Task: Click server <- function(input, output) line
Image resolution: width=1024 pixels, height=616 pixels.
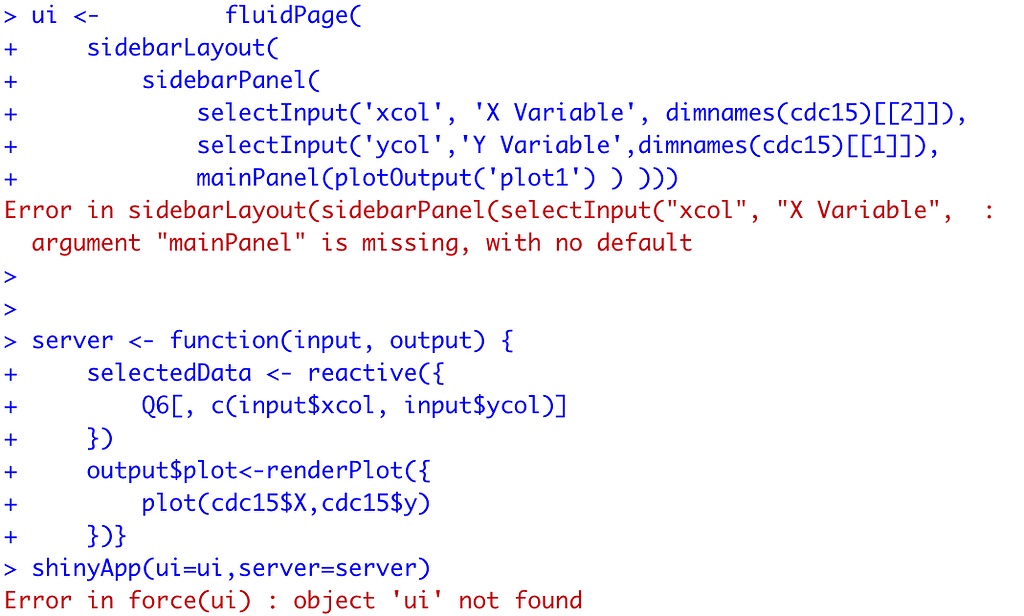Action: (272, 341)
